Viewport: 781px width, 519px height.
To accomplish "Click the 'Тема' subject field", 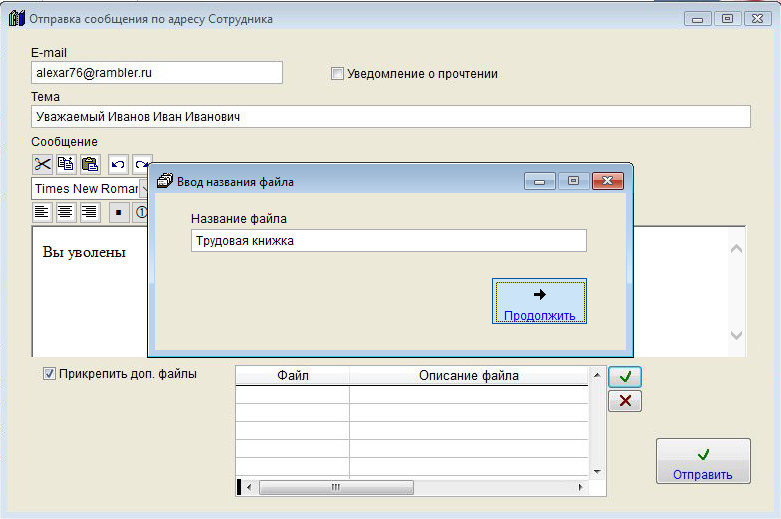I will coord(391,117).
